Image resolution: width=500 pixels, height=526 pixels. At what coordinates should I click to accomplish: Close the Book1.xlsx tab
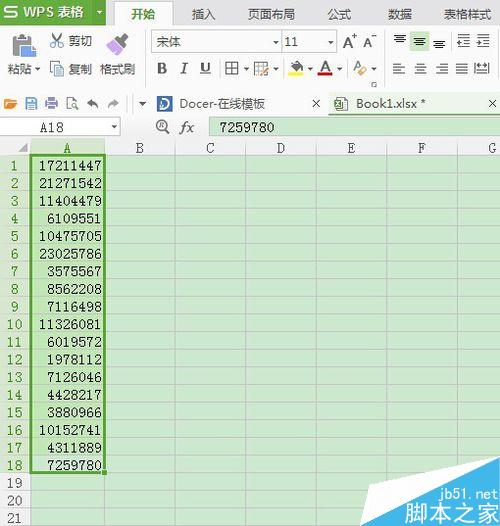click(492, 104)
